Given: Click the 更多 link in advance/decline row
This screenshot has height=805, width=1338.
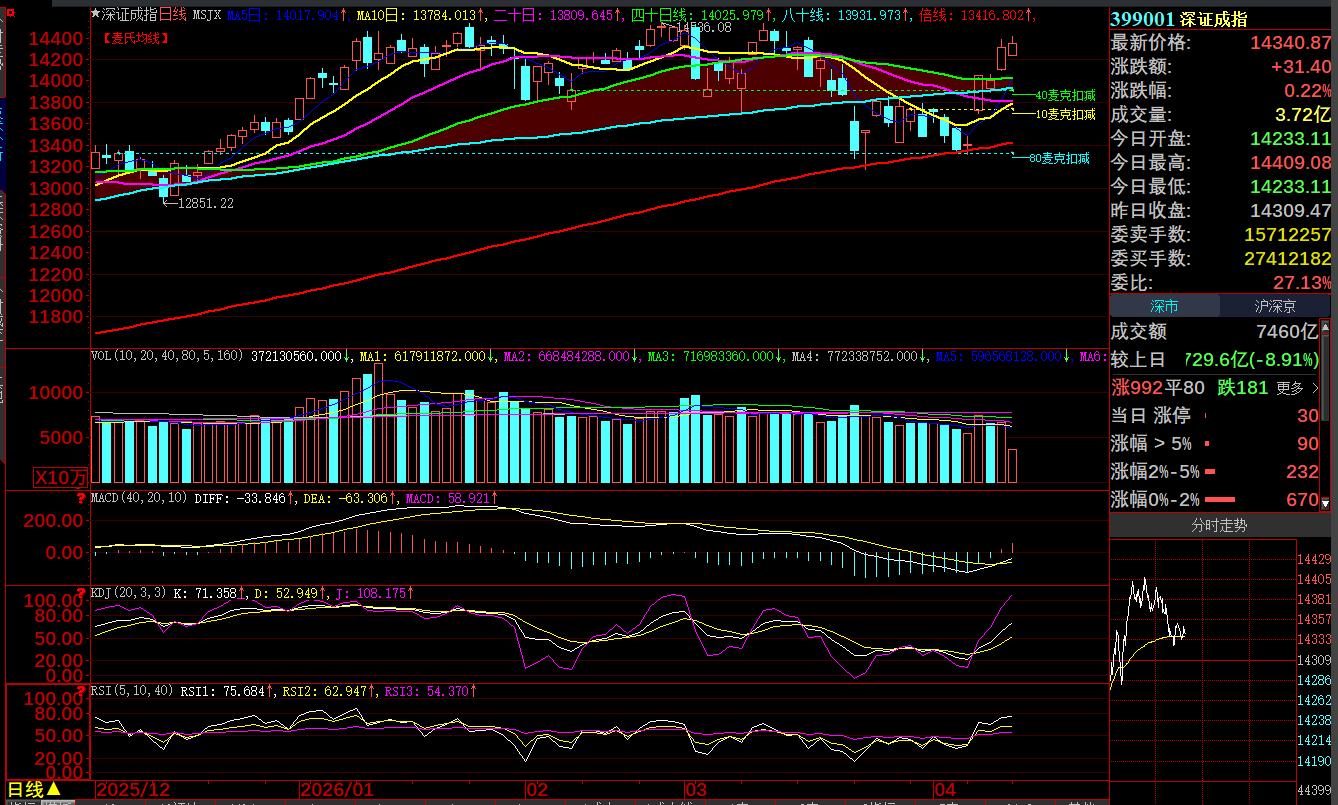Looking at the screenshot, I should point(1290,388).
